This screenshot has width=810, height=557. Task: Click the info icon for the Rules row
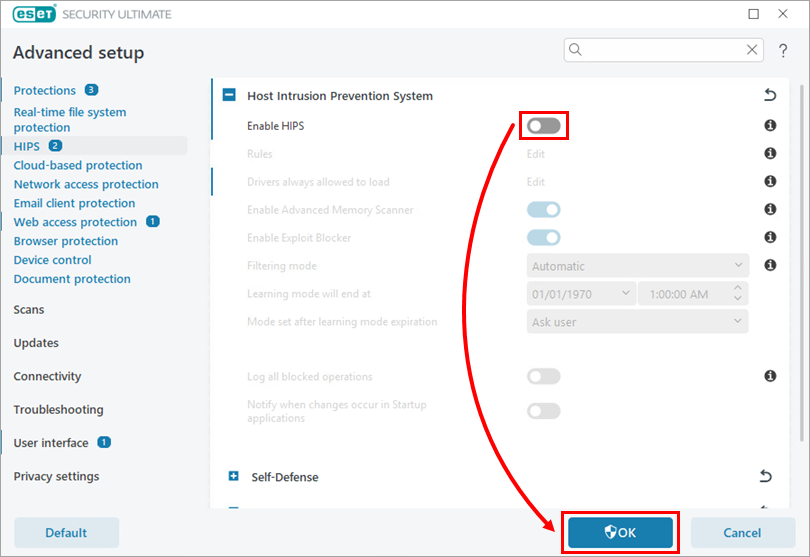770,154
